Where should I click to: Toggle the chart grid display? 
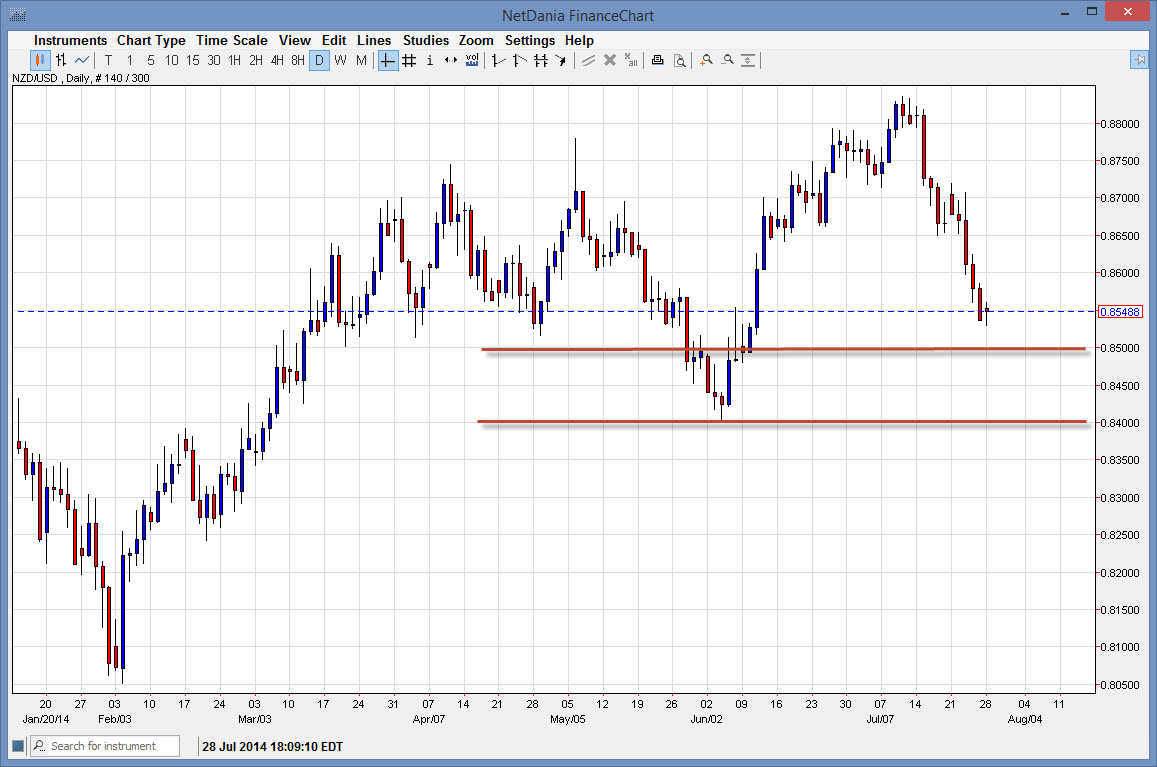[x=408, y=60]
